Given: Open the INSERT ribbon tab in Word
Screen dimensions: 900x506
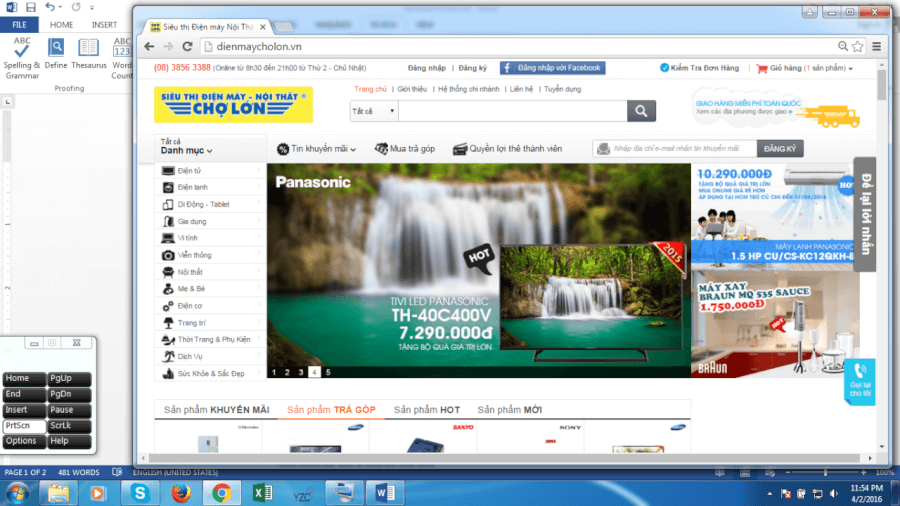Looking at the screenshot, I should (x=103, y=24).
